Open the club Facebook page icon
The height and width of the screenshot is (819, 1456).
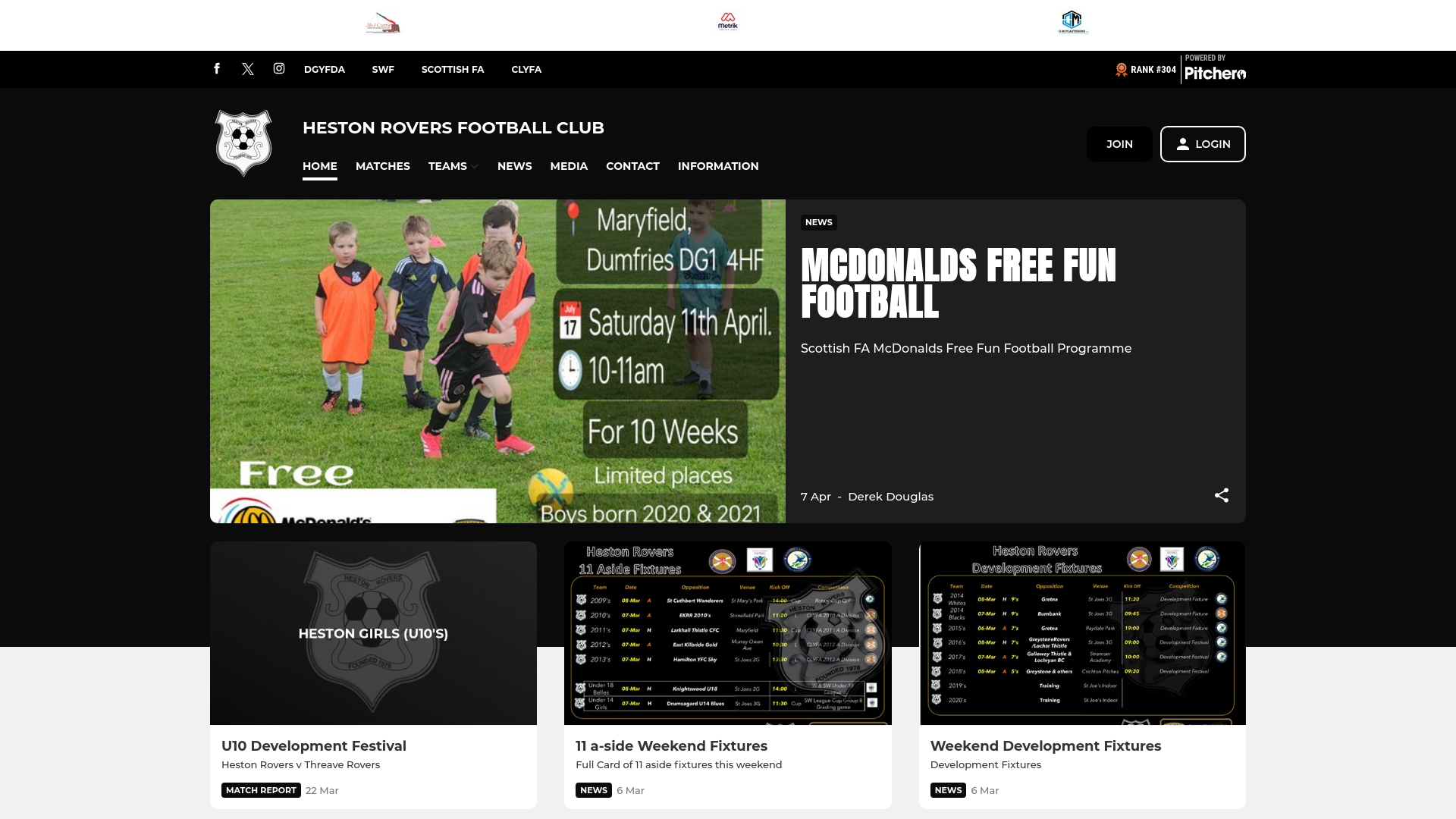(x=217, y=69)
